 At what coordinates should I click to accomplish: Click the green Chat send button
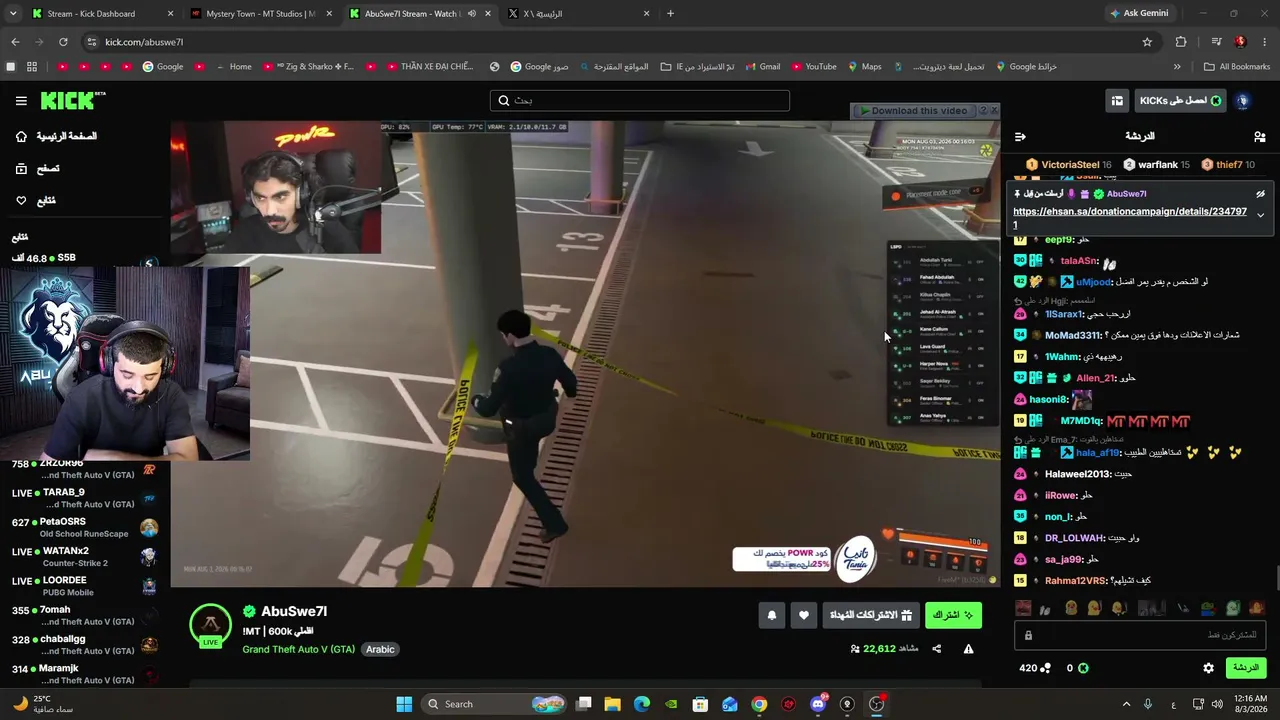pyautogui.click(x=1245, y=668)
